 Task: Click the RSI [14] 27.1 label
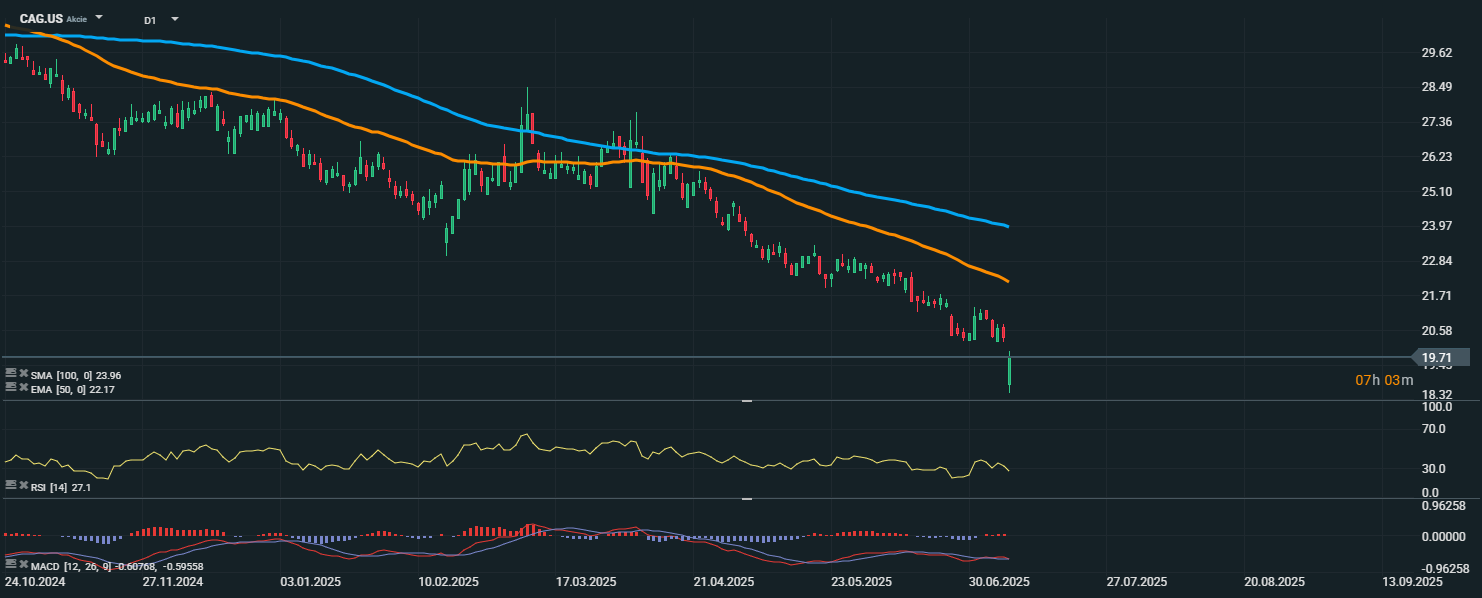click(63, 486)
